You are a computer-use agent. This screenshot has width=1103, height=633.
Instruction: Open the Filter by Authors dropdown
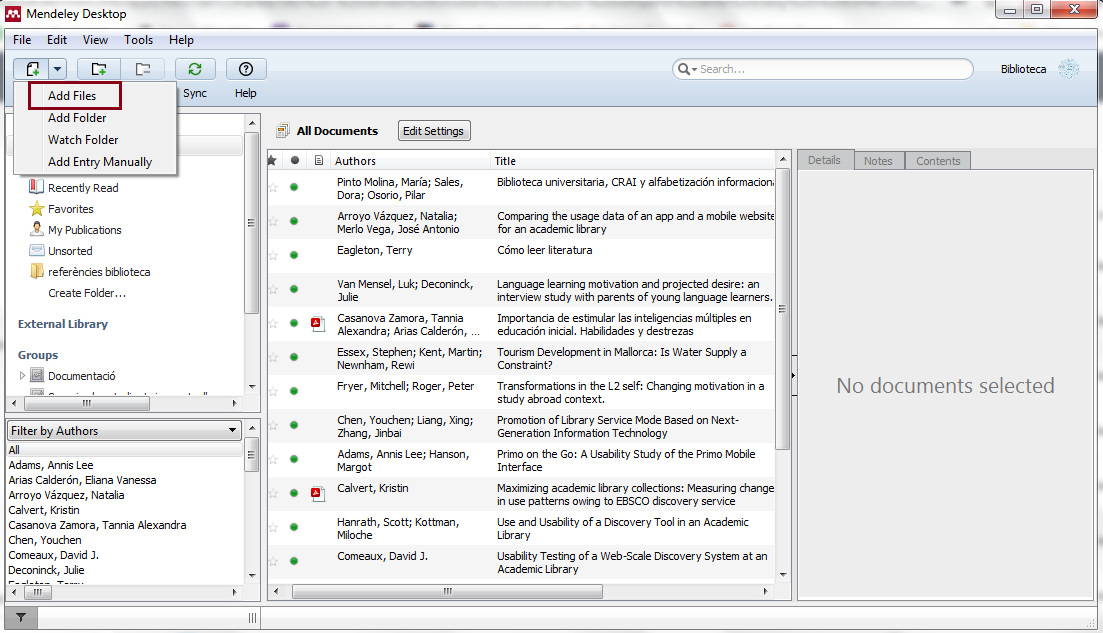125,430
